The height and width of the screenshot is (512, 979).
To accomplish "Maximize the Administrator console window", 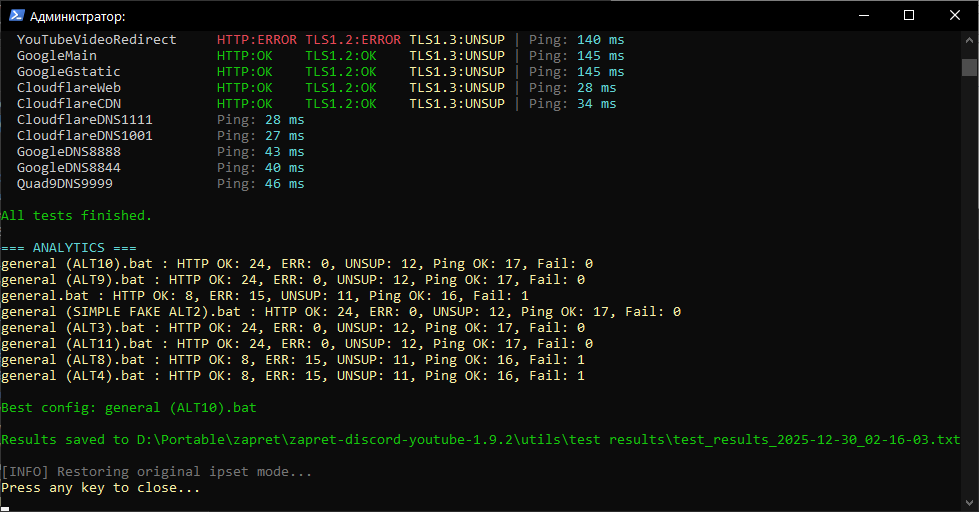I will tap(909, 16).
